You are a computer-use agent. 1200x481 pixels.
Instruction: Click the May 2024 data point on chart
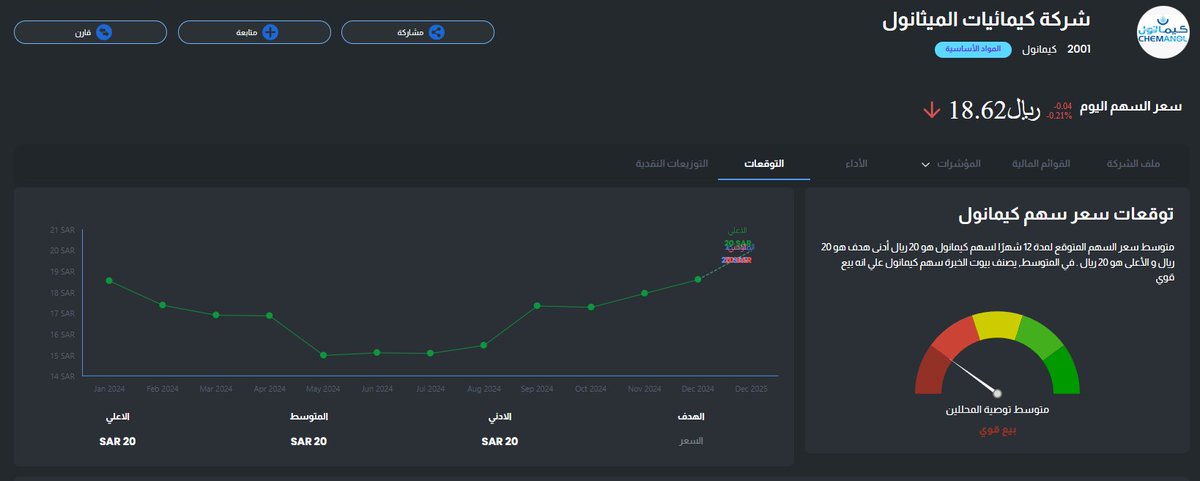point(323,355)
